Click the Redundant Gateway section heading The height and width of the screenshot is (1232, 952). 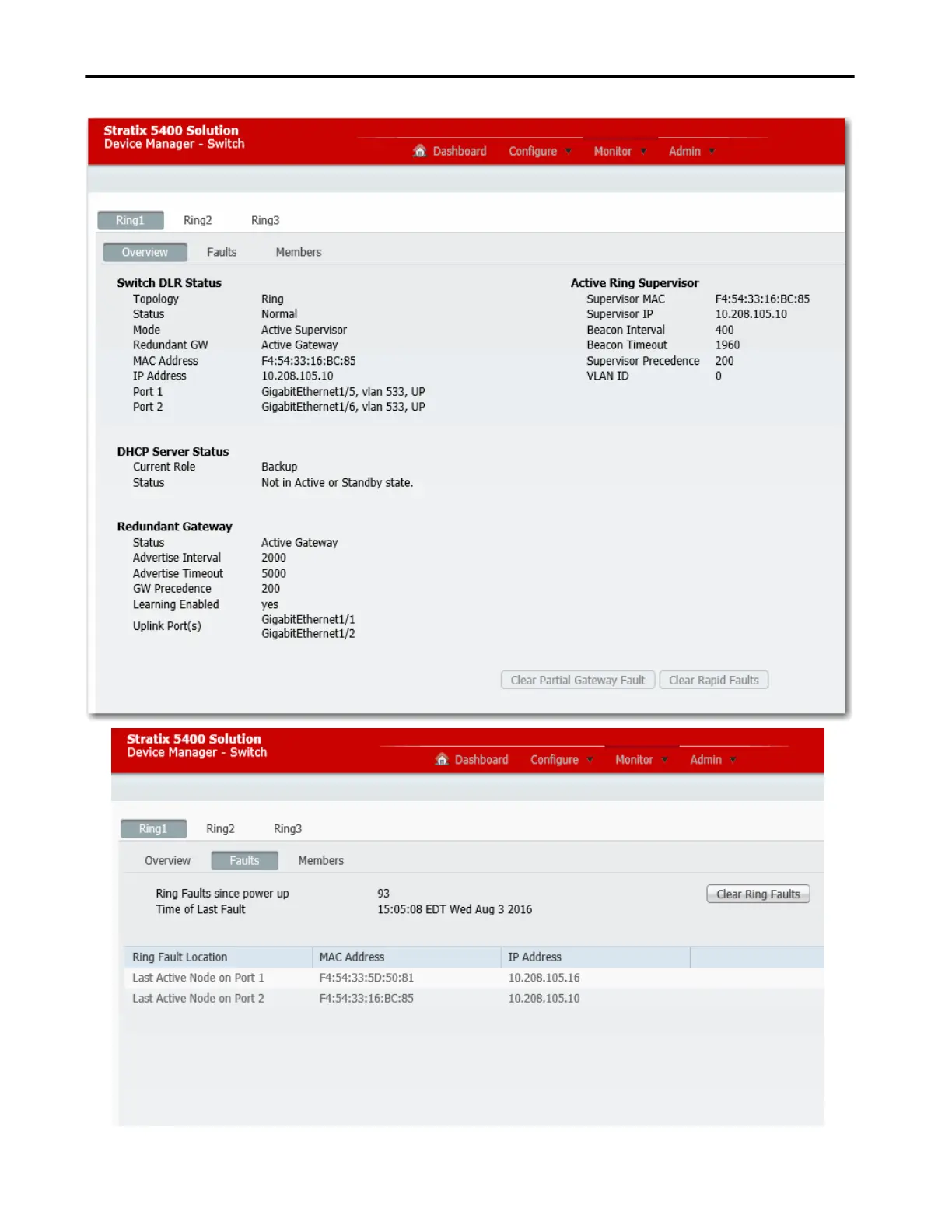pos(174,527)
